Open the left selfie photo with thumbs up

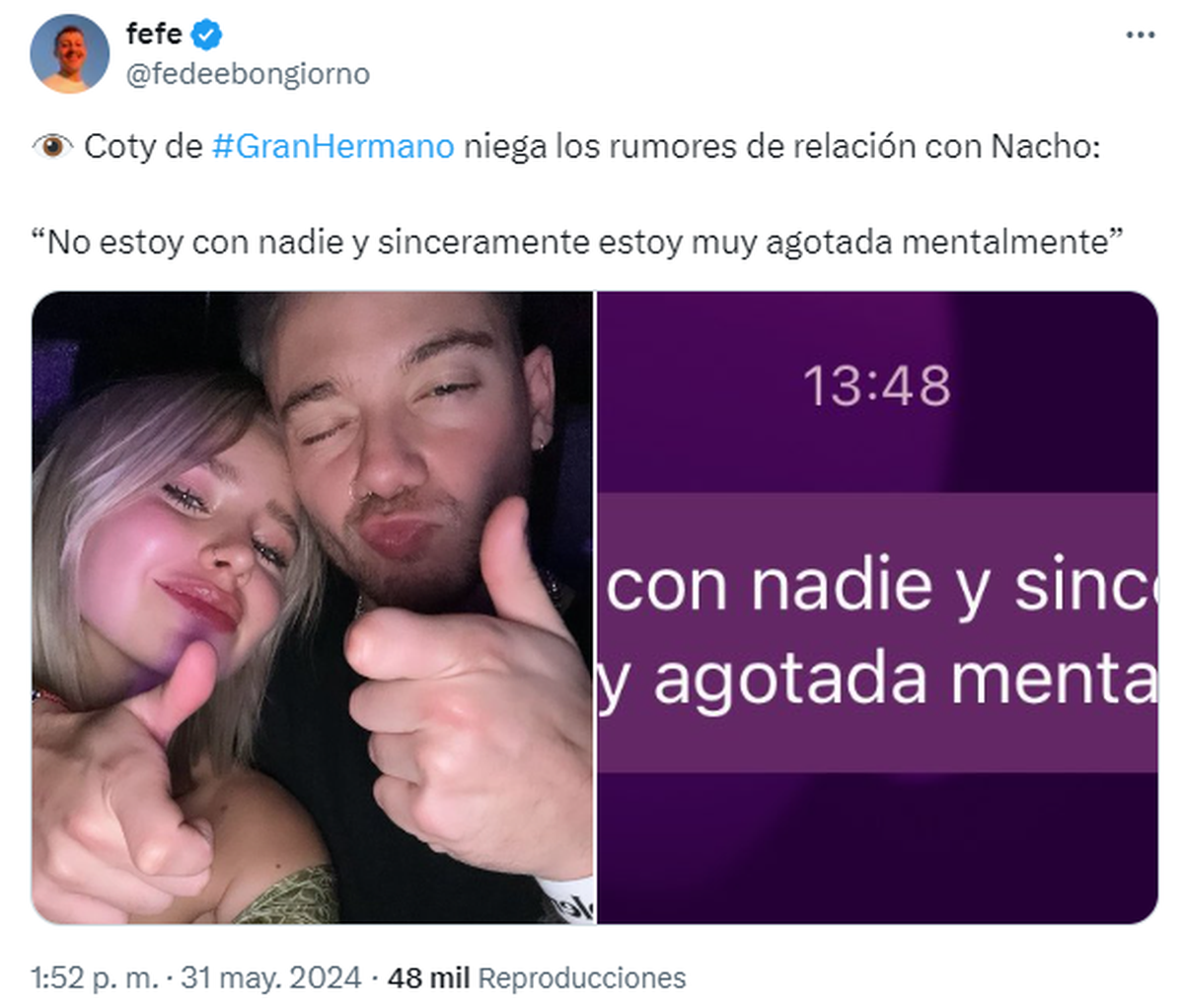click(x=313, y=608)
